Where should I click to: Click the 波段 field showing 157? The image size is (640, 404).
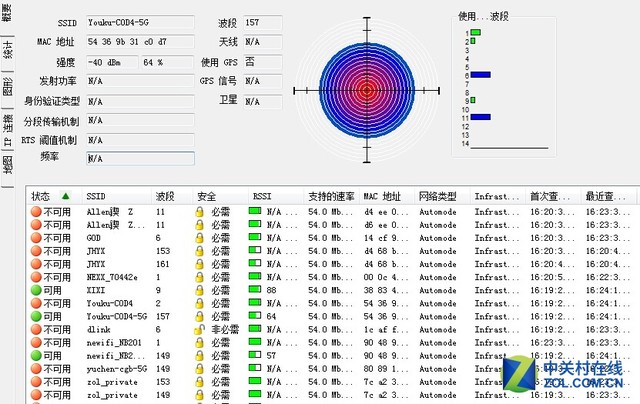tap(262, 23)
